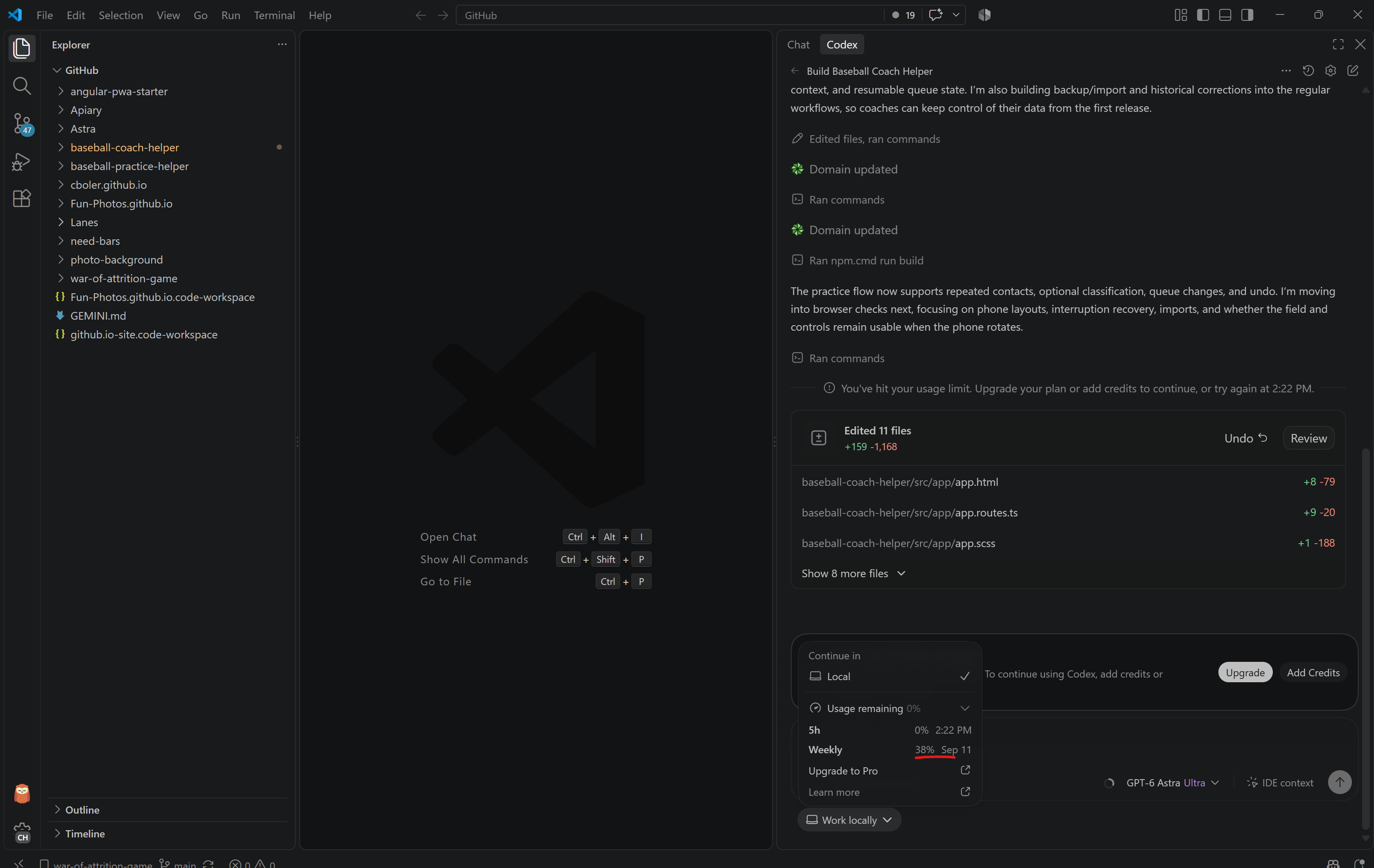
Task: Open the Selection menu
Action: 120,15
